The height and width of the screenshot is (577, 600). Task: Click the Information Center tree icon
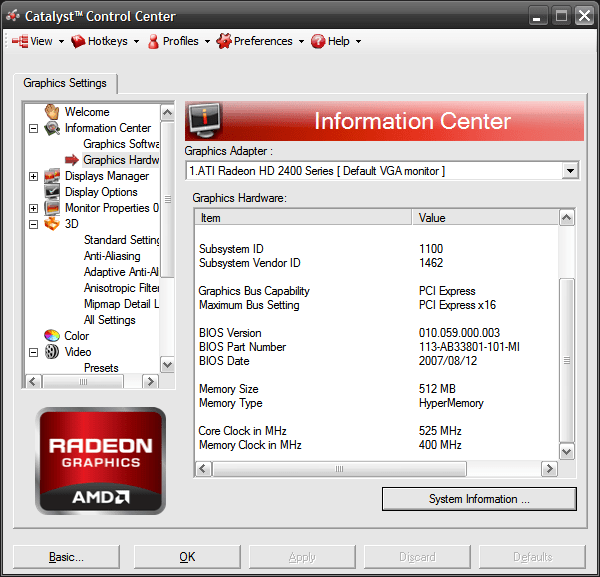pyautogui.click(x=52, y=128)
